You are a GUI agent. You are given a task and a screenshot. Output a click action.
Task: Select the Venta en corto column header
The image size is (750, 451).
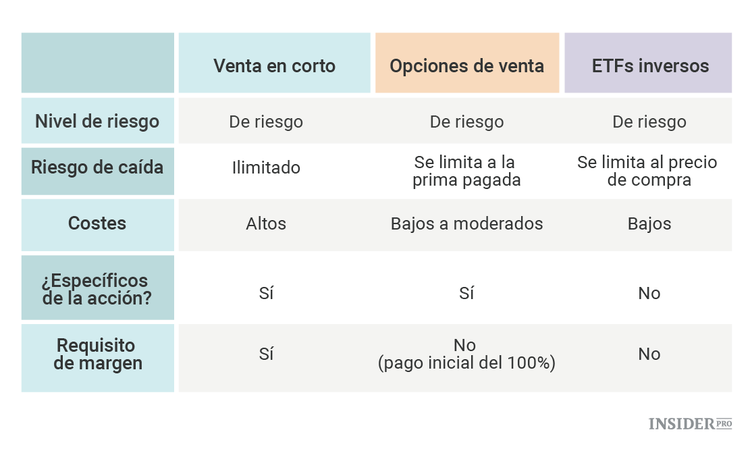pyautogui.click(x=274, y=66)
